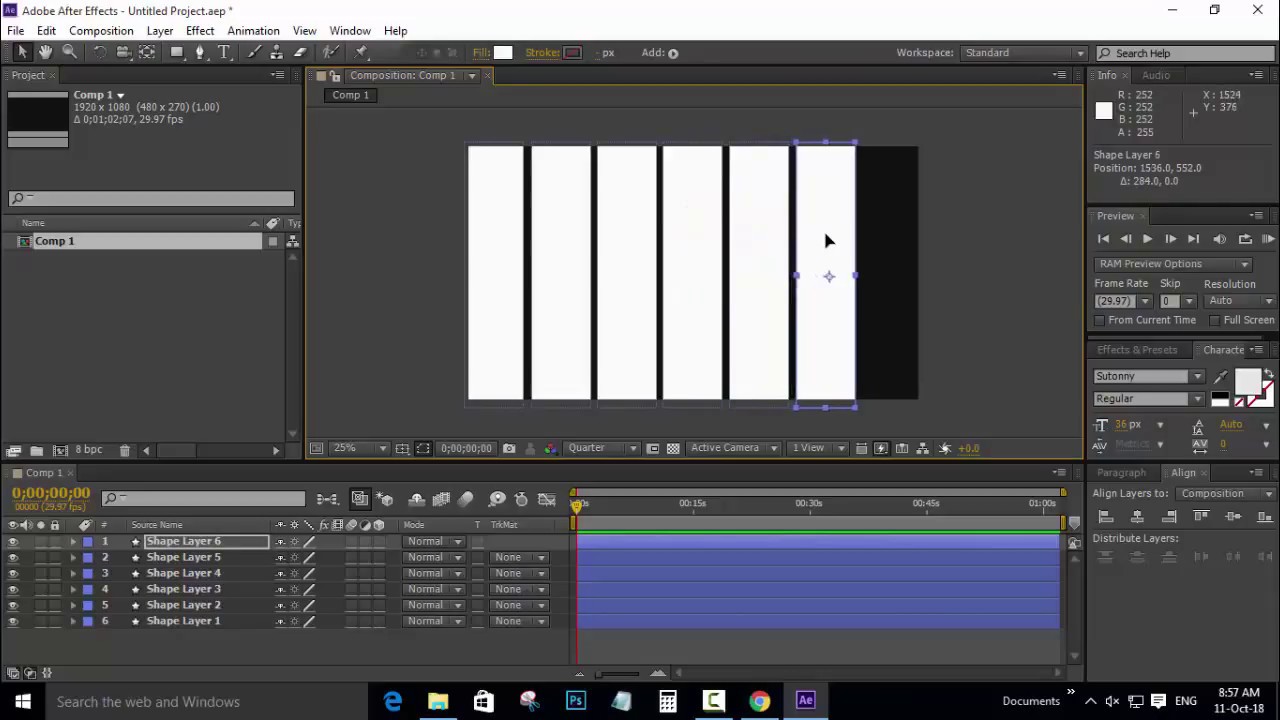Screen dimensions: 1280x720
Task: Select the Zoom tool in the toolbar
Action: pos(70,53)
